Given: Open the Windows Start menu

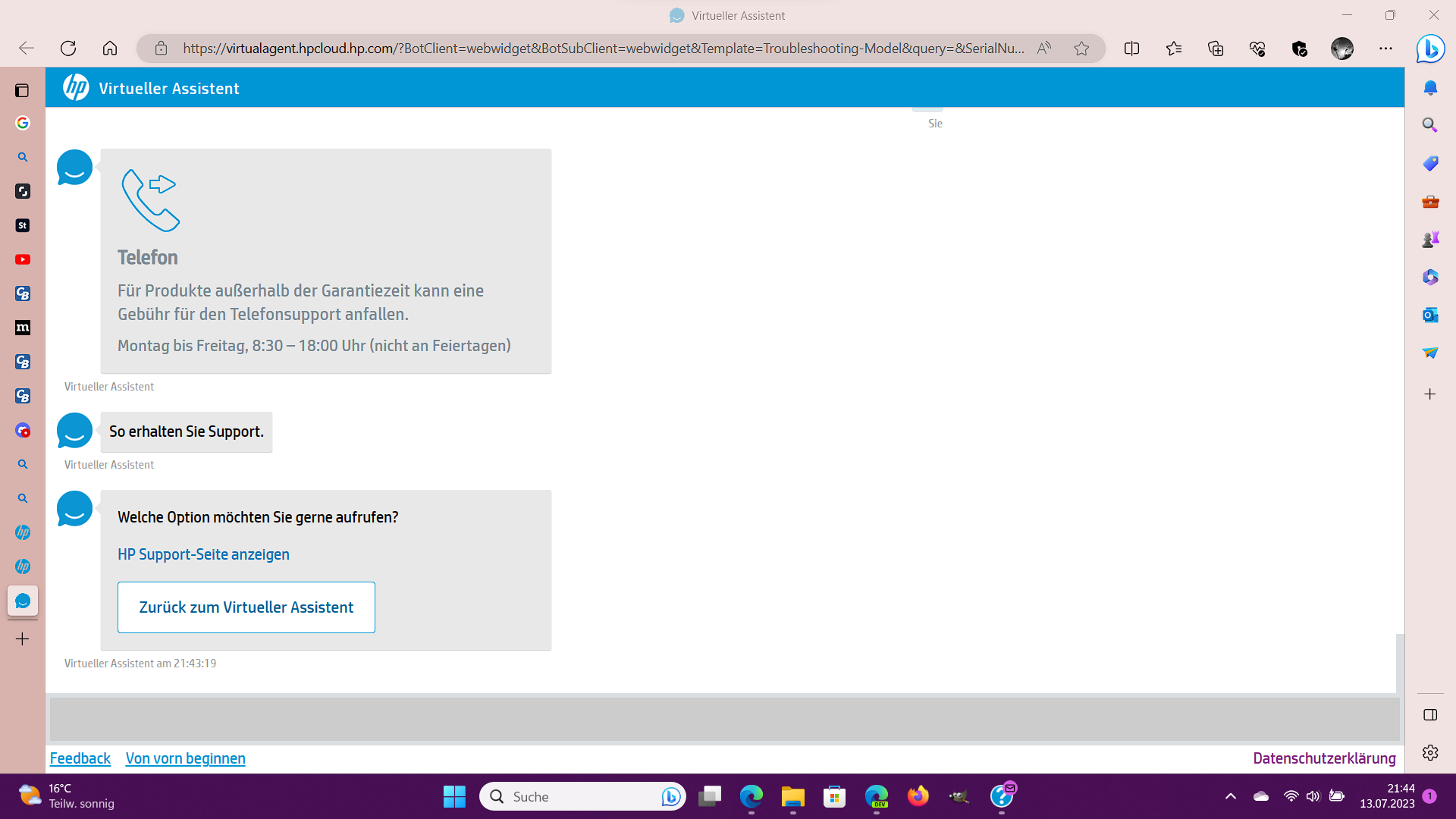Looking at the screenshot, I should point(454,796).
